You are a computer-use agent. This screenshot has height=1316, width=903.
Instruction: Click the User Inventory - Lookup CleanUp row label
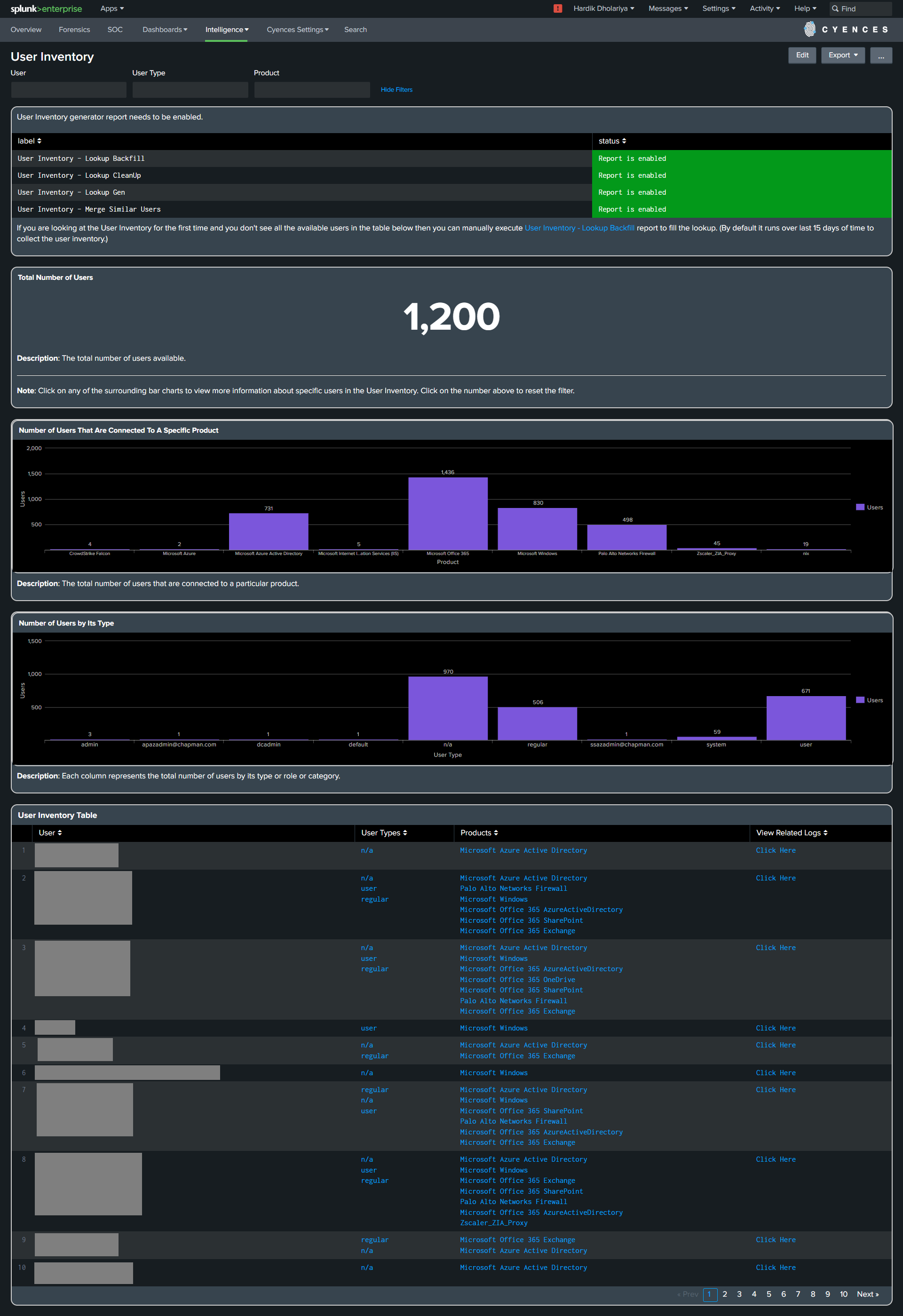tap(79, 175)
